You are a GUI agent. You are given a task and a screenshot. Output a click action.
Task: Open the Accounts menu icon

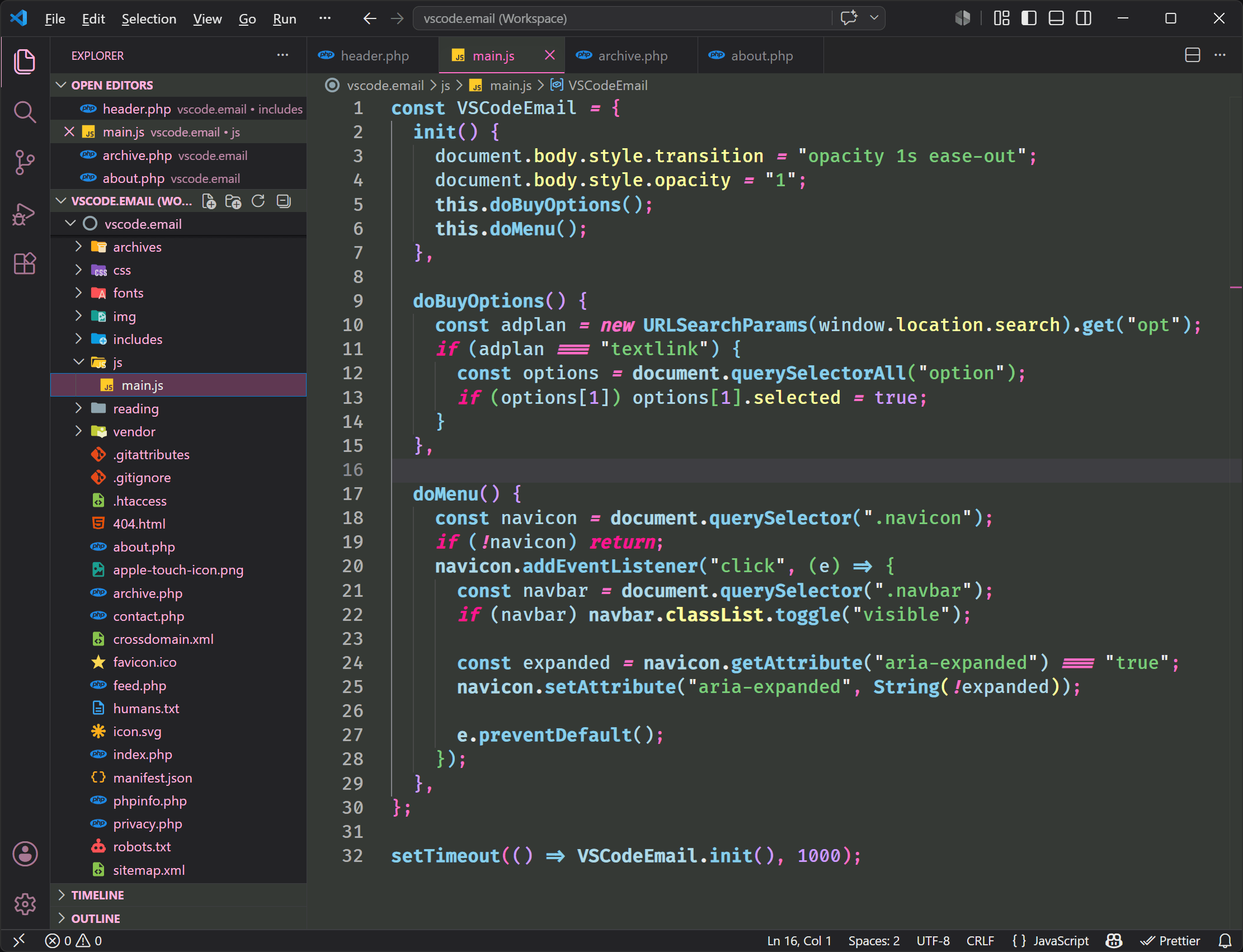click(25, 854)
